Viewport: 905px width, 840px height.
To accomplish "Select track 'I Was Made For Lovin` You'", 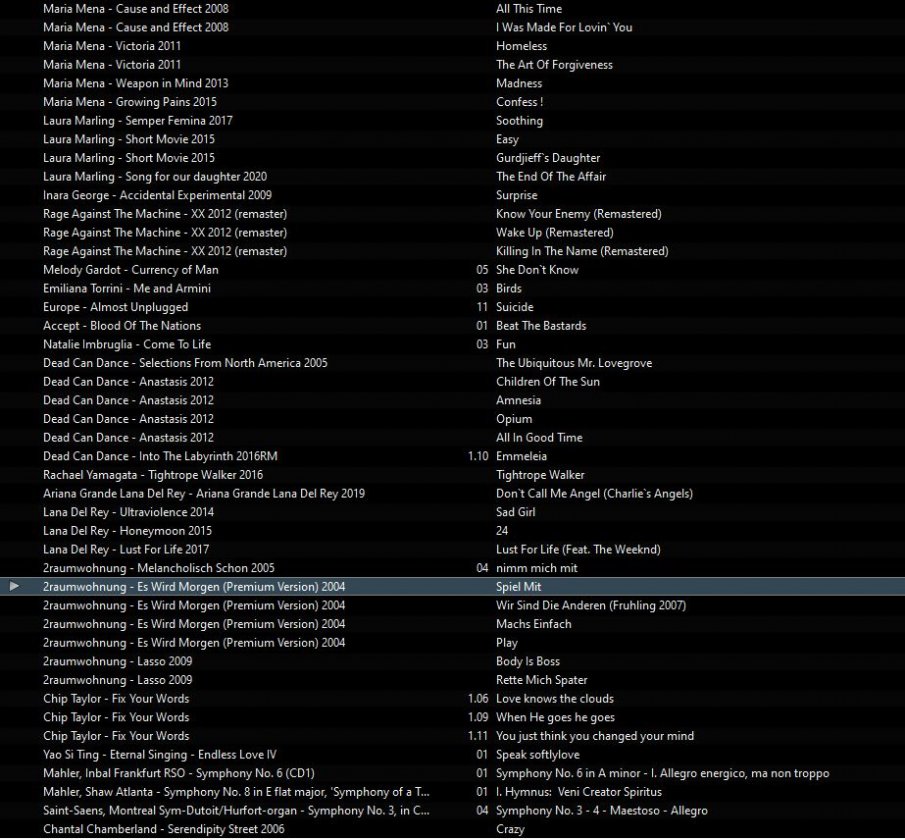I will [x=564, y=27].
